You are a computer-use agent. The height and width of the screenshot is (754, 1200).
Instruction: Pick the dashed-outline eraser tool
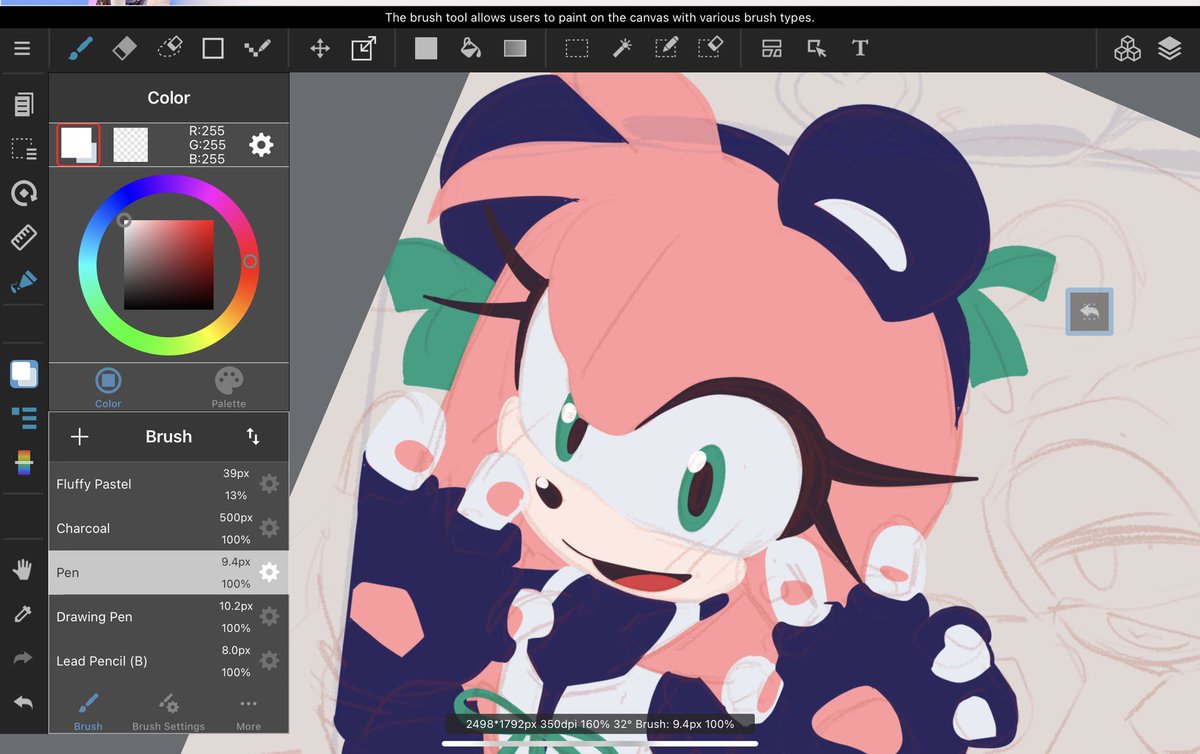click(x=169, y=48)
